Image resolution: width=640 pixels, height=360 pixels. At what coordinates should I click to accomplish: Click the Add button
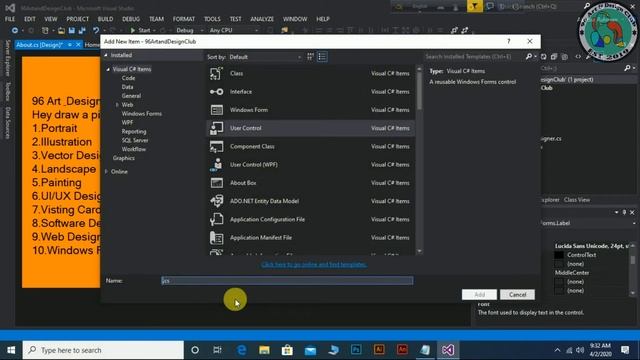(479, 294)
